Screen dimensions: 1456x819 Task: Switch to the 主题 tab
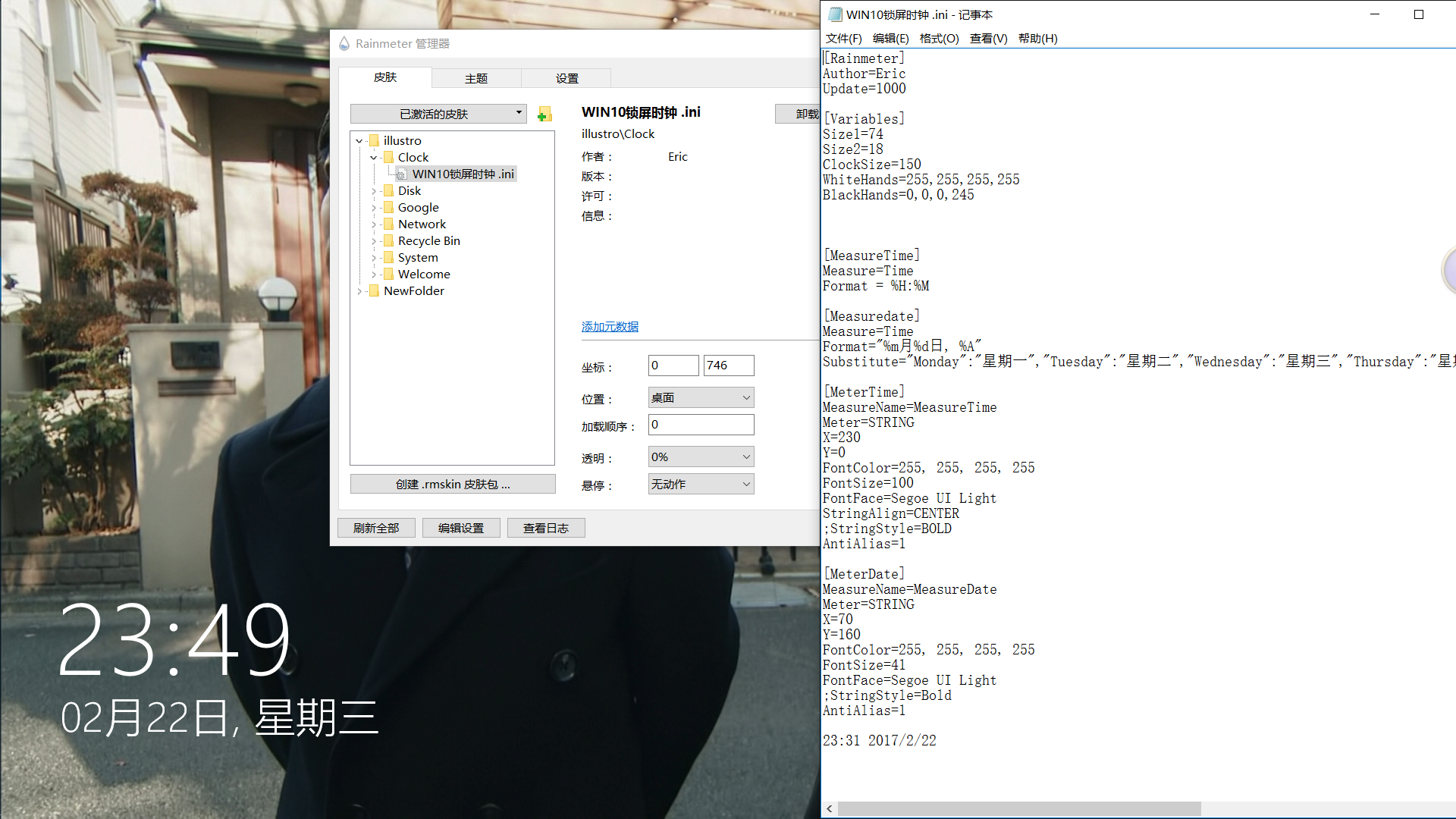pyautogui.click(x=476, y=78)
